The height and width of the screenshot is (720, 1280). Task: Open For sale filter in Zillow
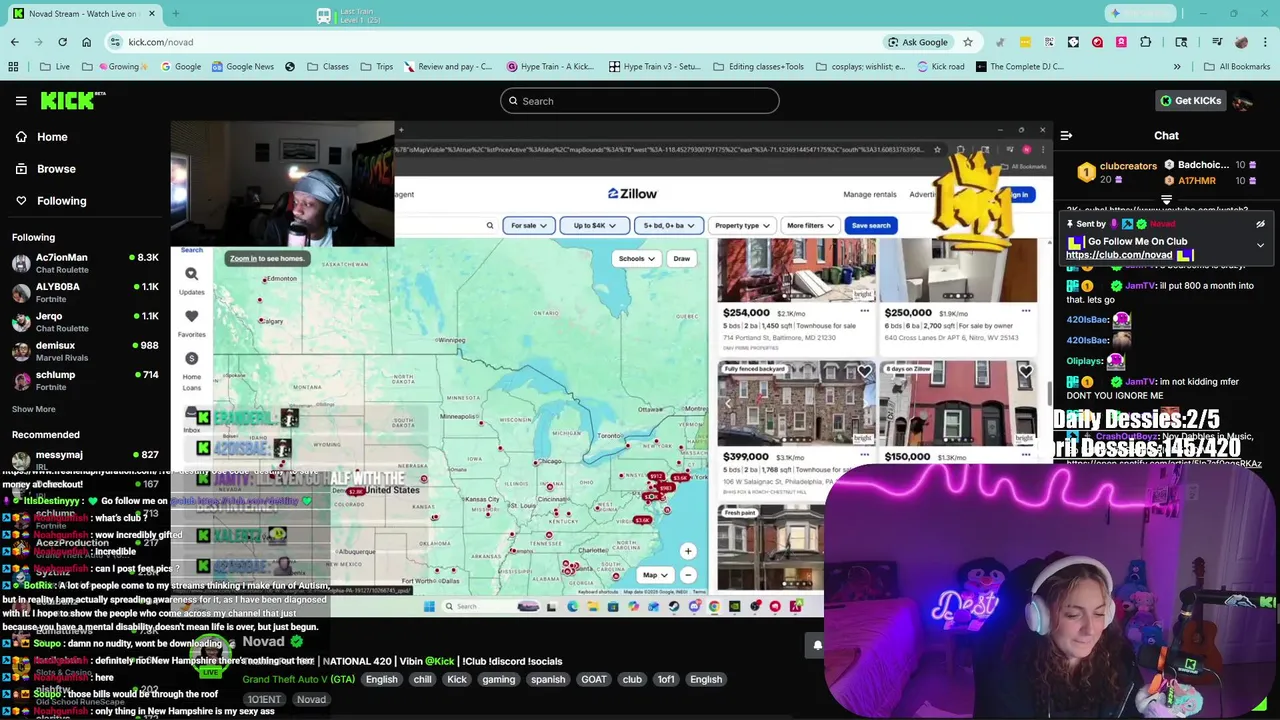coord(529,225)
